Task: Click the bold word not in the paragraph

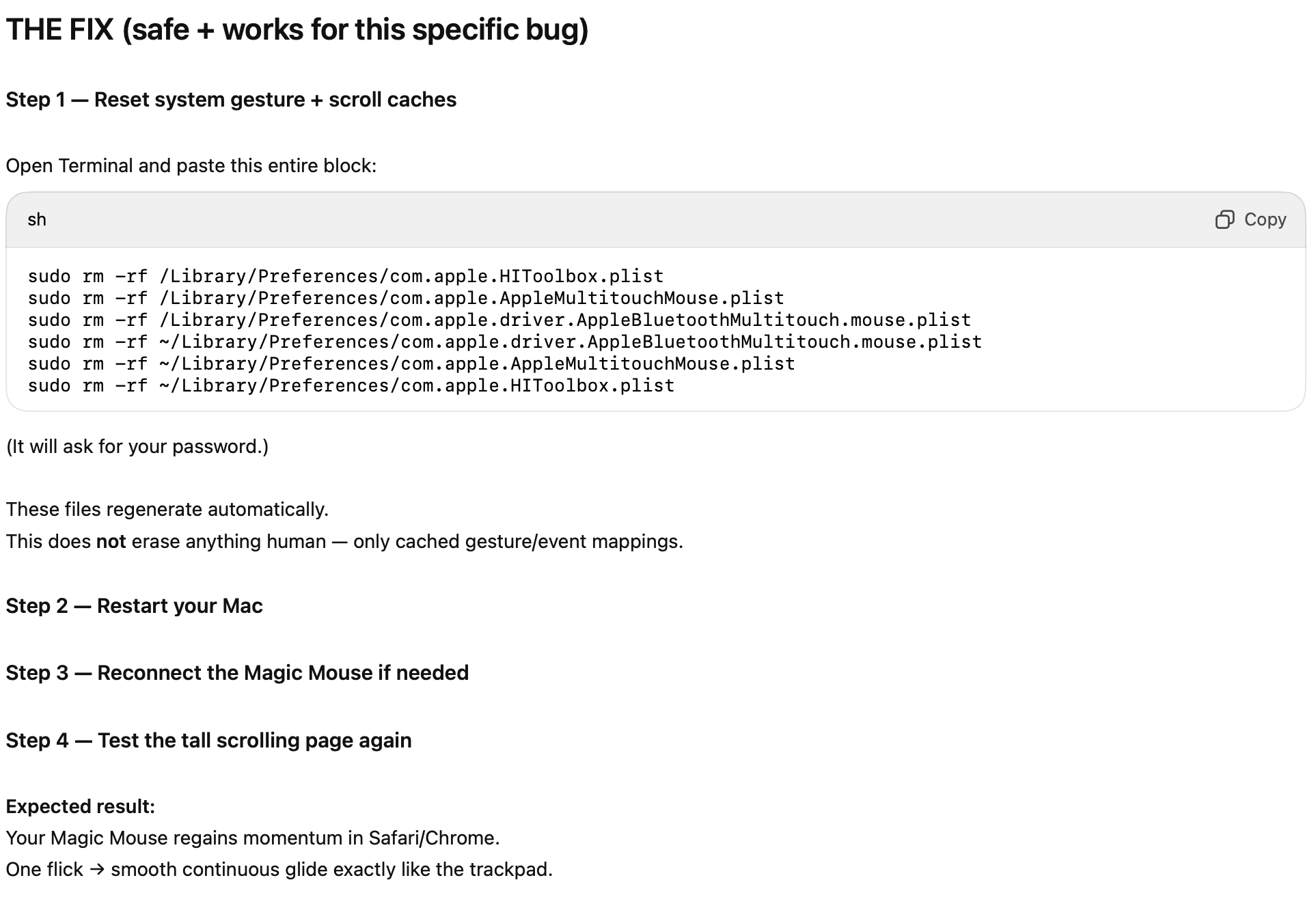Action: tap(111, 542)
